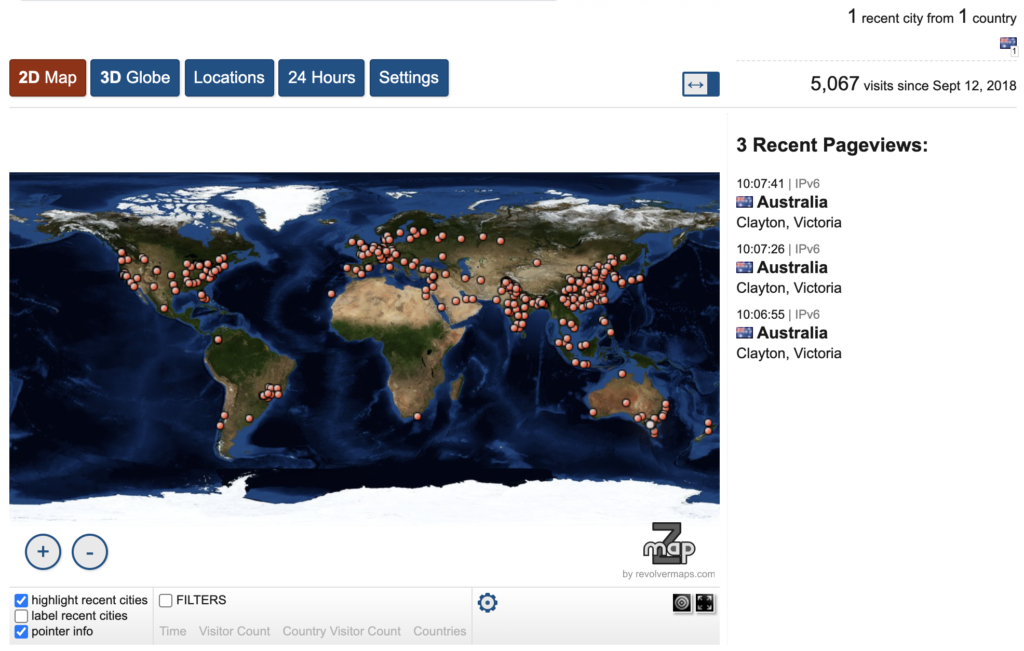1024x651 pixels.
Task: Open map options via the blue gear icon
Action: (487, 602)
